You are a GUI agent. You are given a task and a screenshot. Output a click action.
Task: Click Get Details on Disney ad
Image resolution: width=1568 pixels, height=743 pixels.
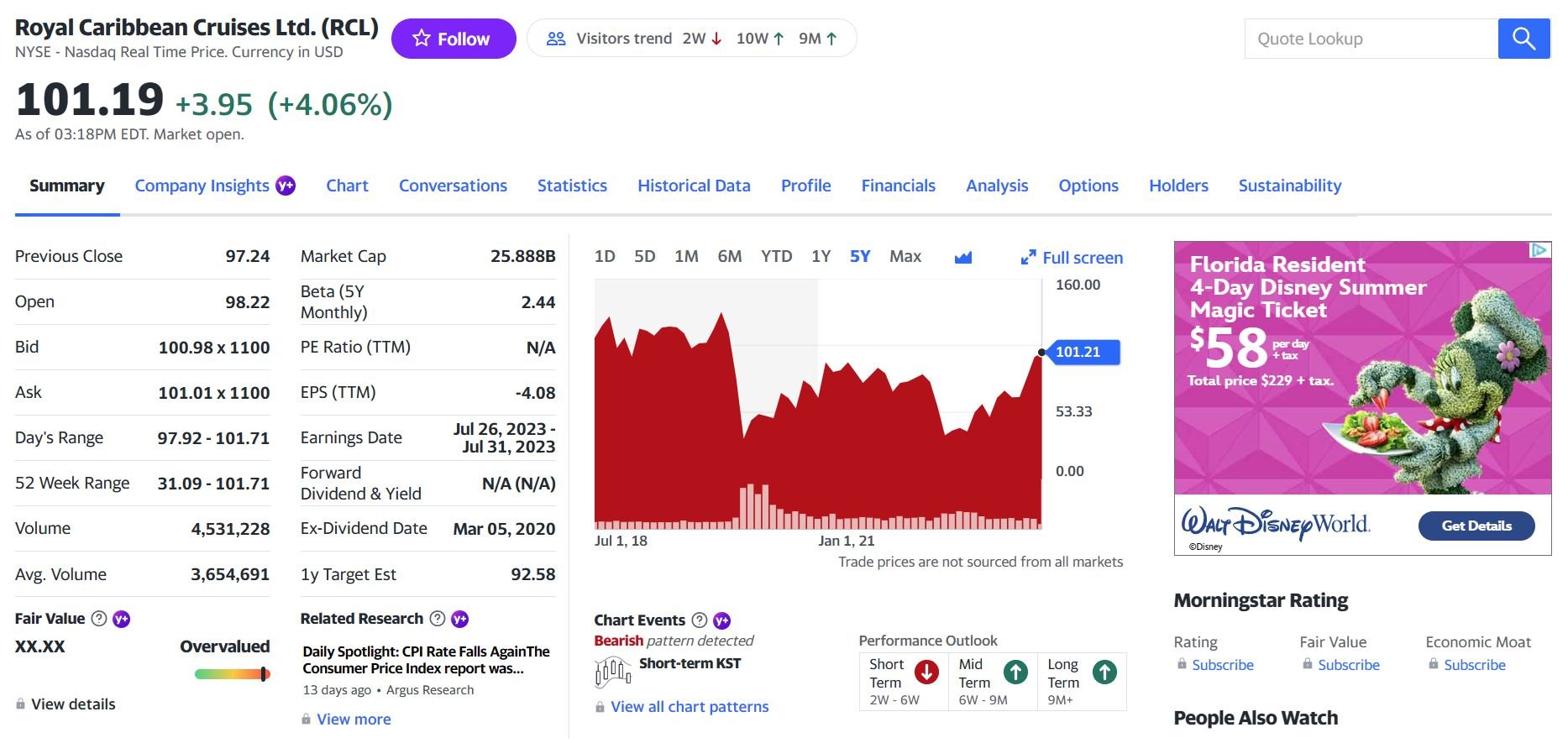1476,526
